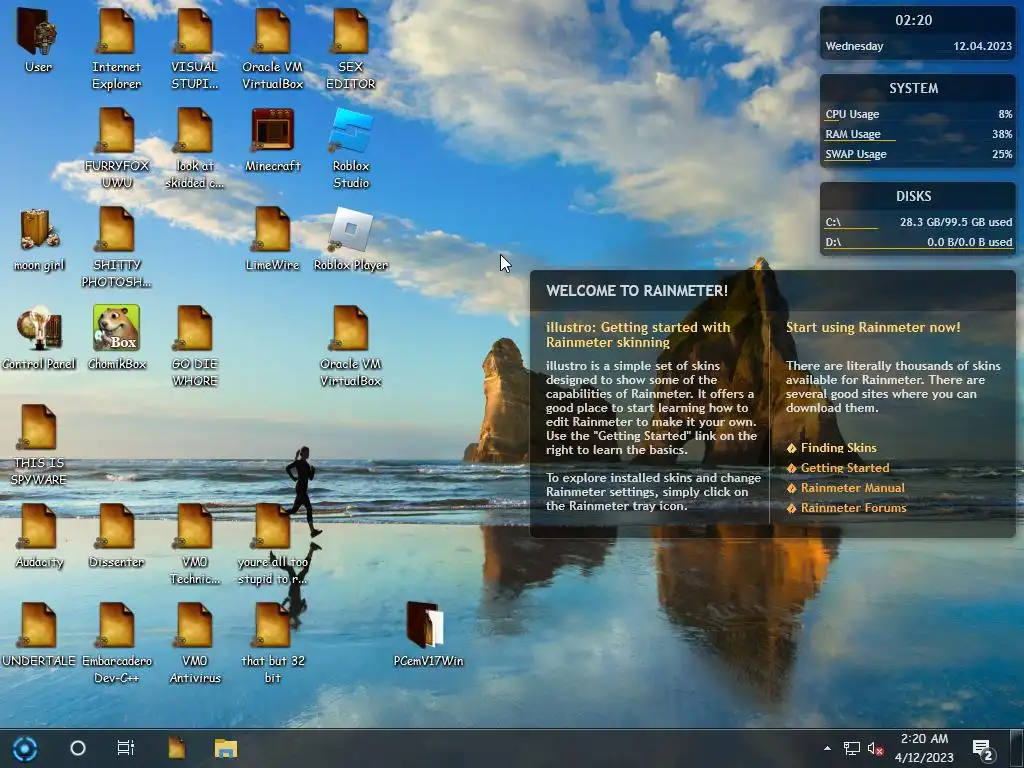This screenshot has height=768, width=1024.
Task: Open the Oracle VM VirtualBox icon beside Internet Explorer
Action: 272,48
